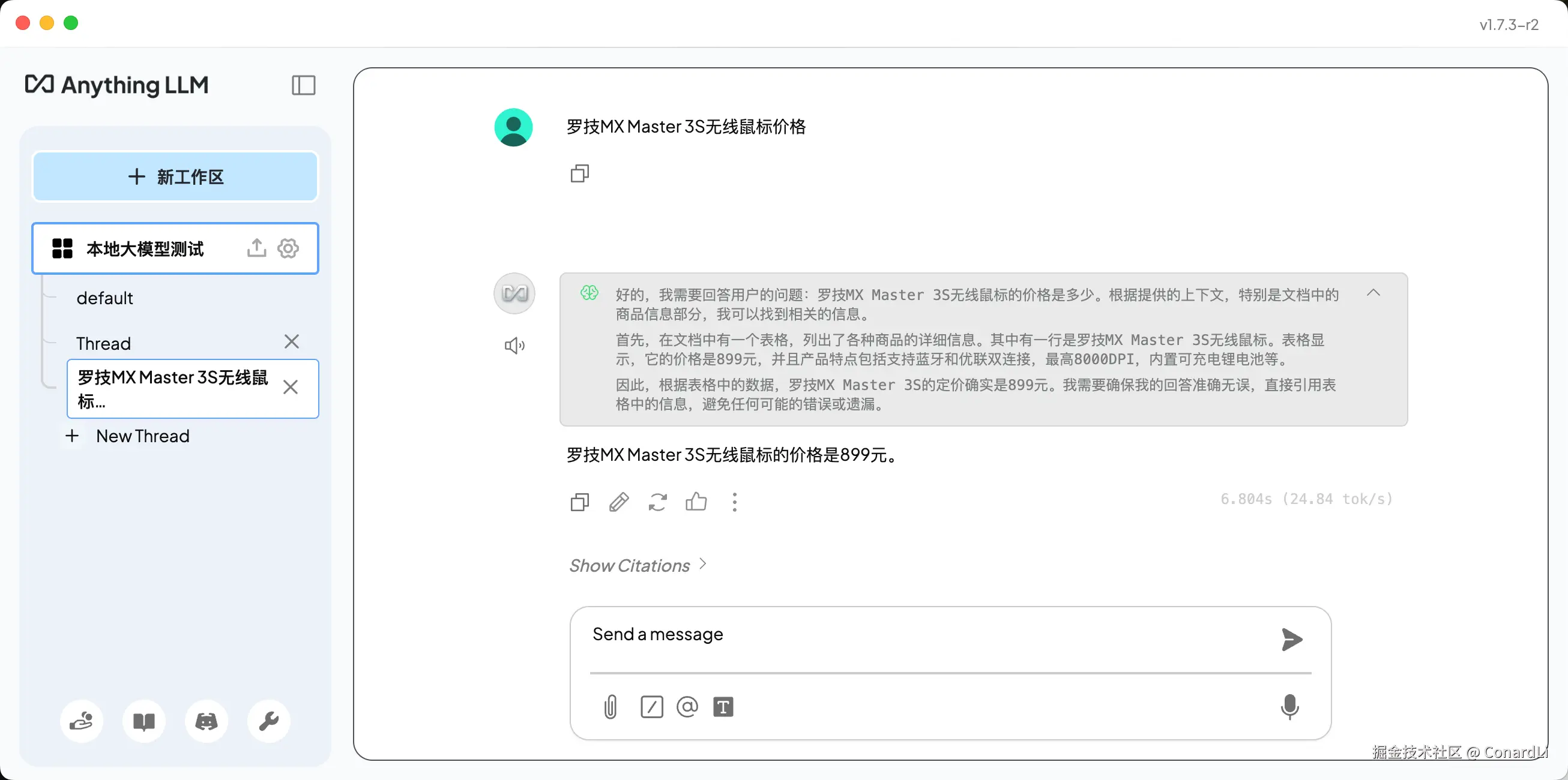Start voice input with microphone icon

1289,706
